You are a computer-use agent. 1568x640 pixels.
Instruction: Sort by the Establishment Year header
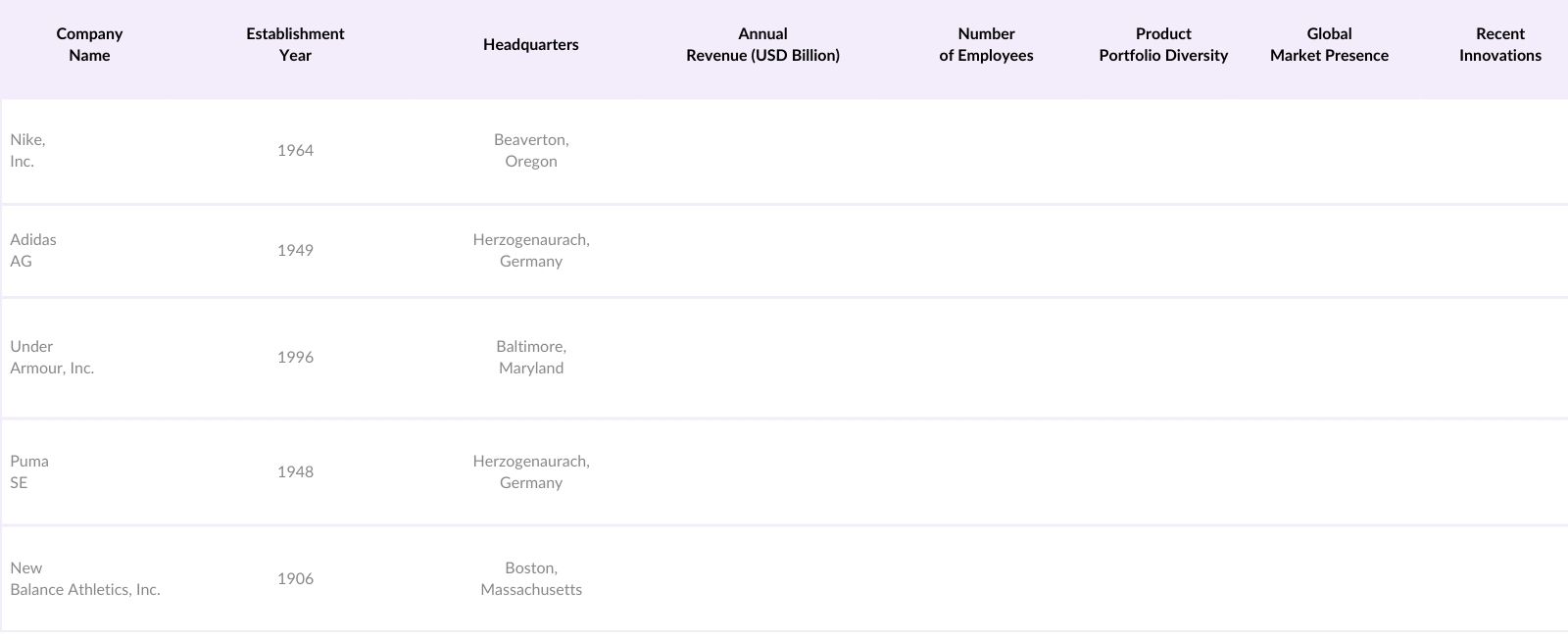[x=295, y=45]
